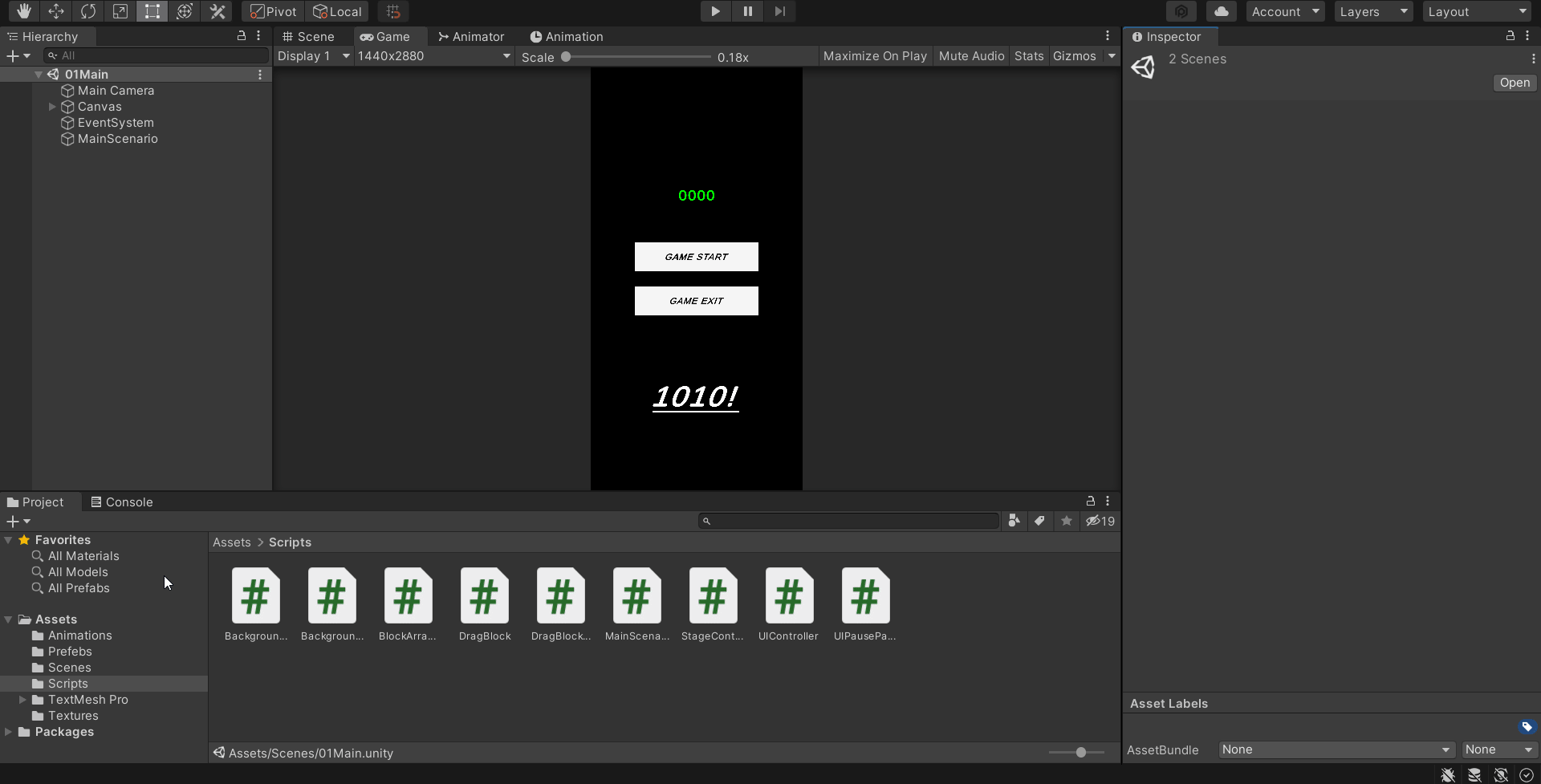Toggle grid snapping in the toolbar
This screenshot has width=1541, height=784.
pyautogui.click(x=392, y=11)
